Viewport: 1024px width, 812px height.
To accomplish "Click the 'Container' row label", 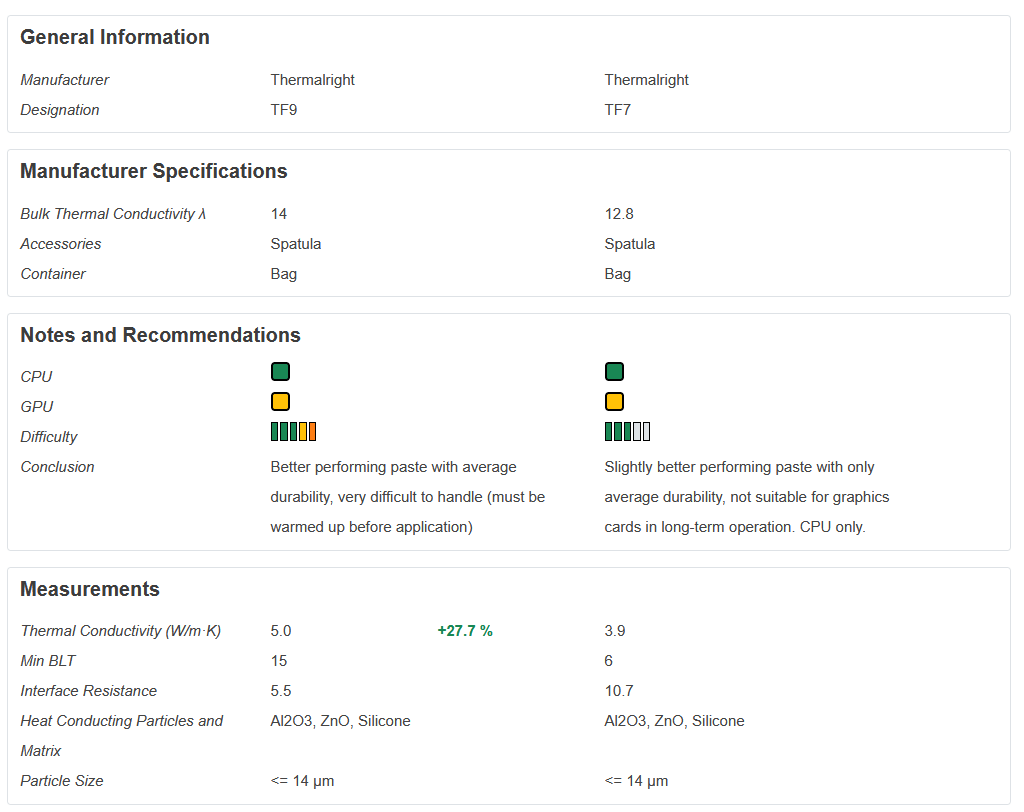I will (x=53, y=274).
